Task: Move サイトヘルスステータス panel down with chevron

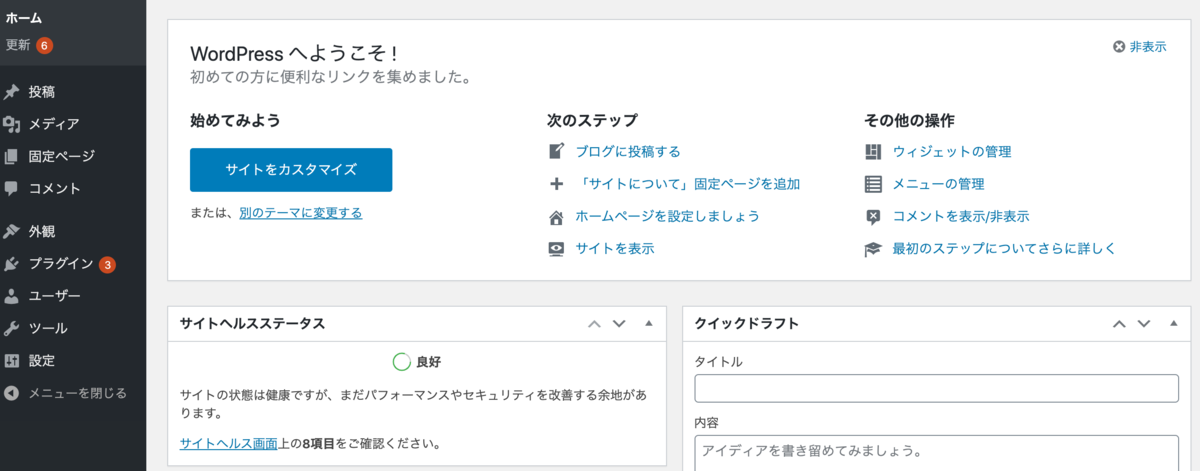Action: coord(619,324)
